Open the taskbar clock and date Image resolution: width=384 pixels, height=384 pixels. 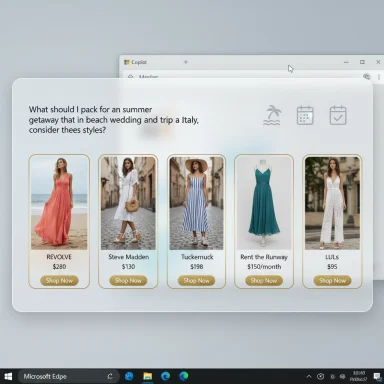pyautogui.click(x=358, y=376)
